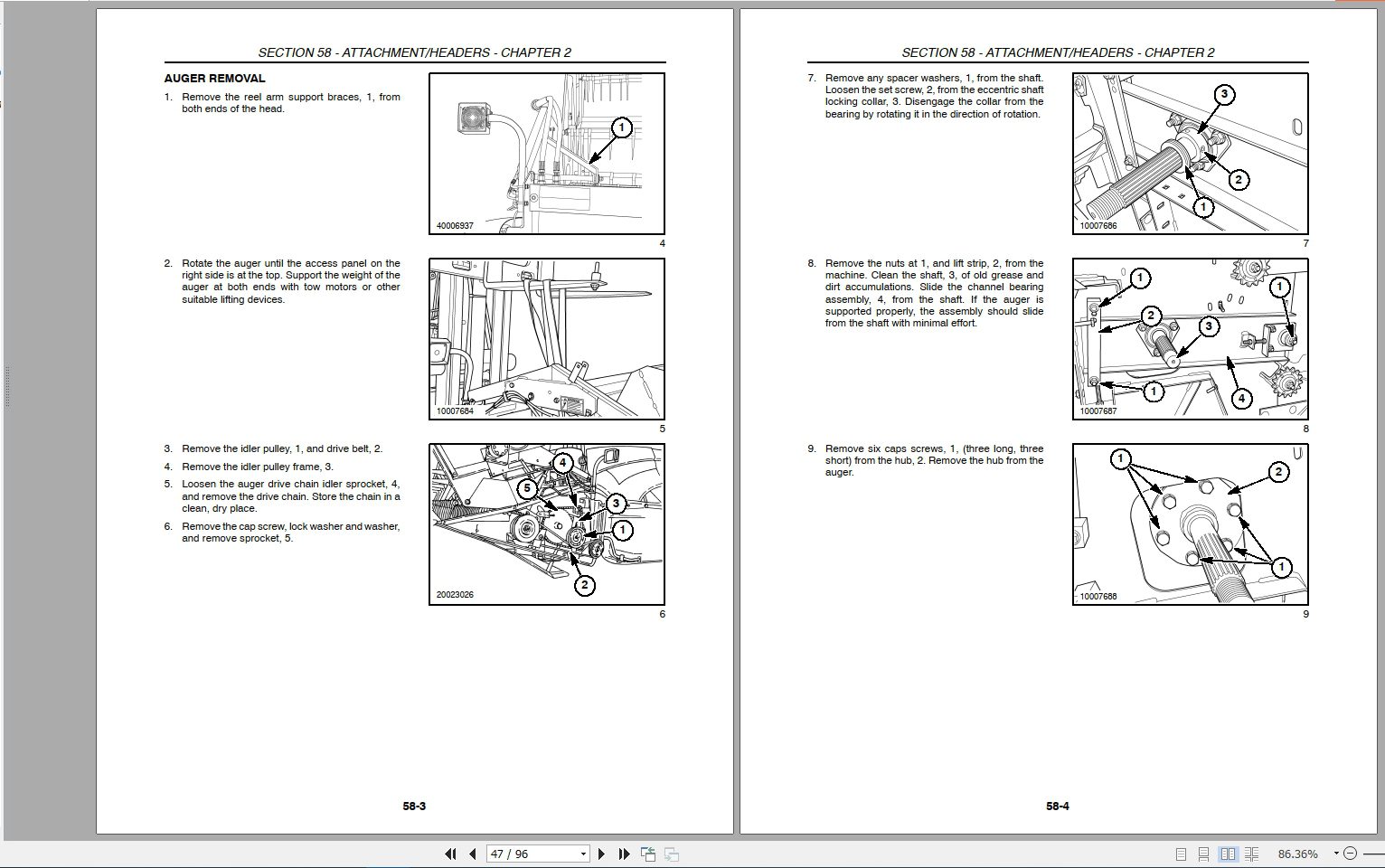Click figure 9 hub cap screws illustration

[x=1191, y=524]
